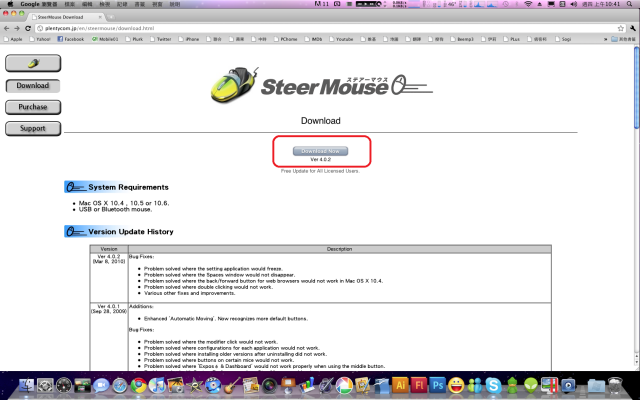Open the ibeemp3 bookmark
This screenshot has height=400, width=640.
click(462, 39)
